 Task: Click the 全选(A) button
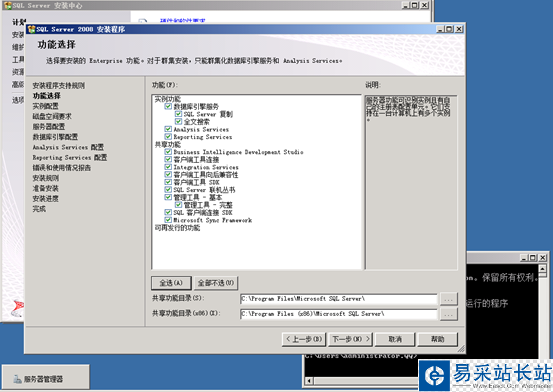[x=171, y=283]
